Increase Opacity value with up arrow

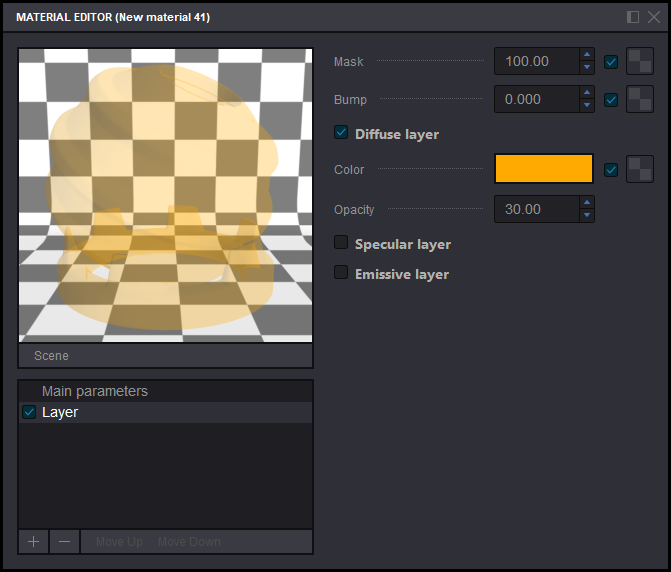pyautogui.click(x=587, y=203)
